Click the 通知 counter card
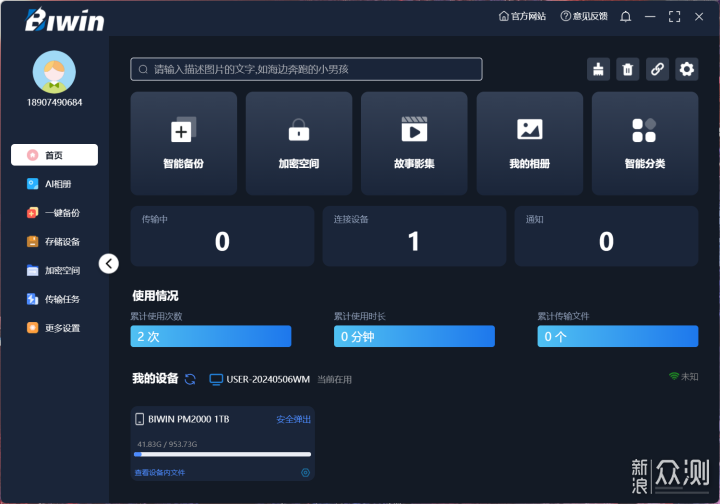This screenshot has width=720, height=504. [x=606, y=236]
